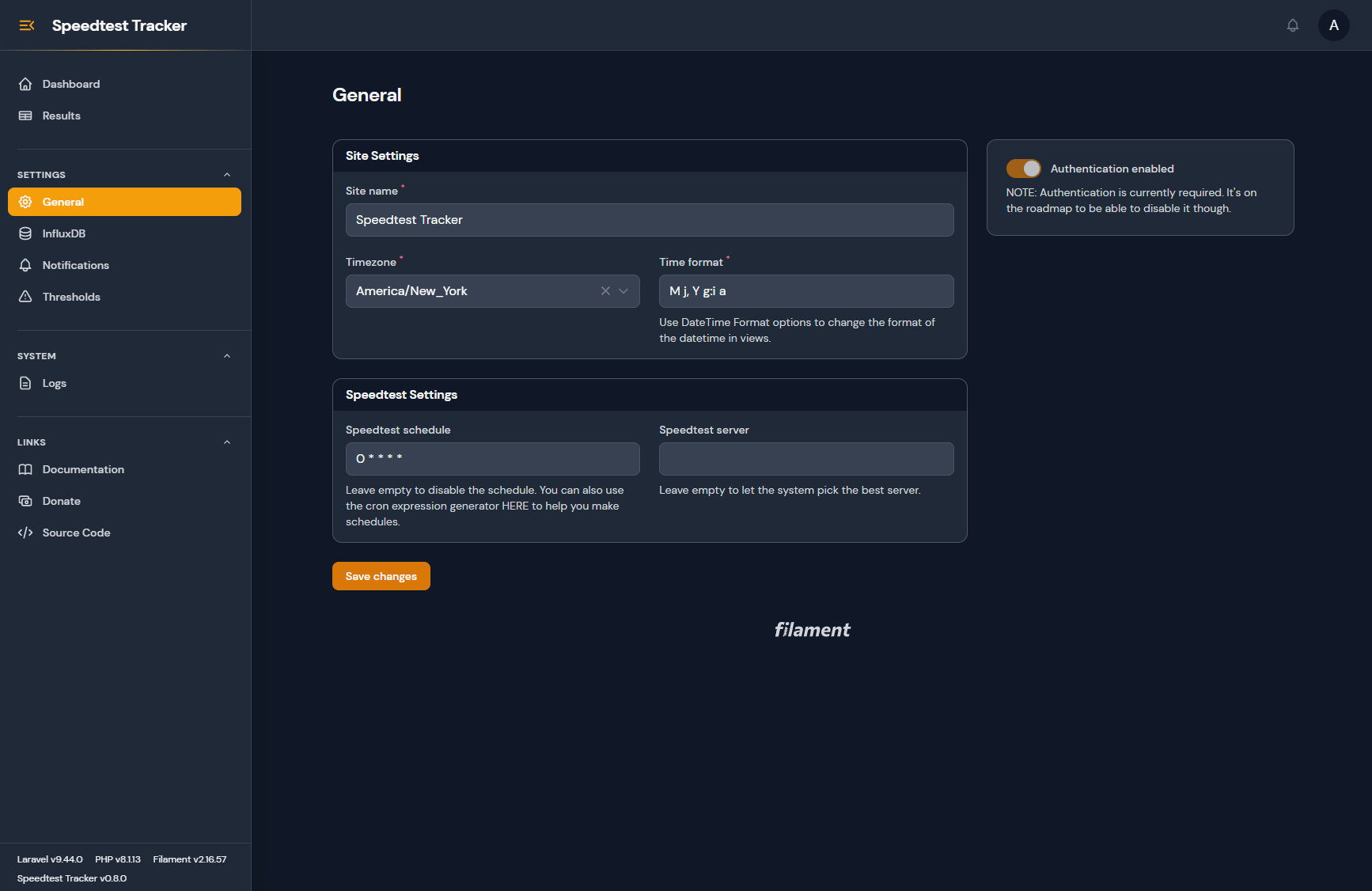Focus the Speedtest schedule input field
Screen dimensions: 1372x891
(493, 459)
